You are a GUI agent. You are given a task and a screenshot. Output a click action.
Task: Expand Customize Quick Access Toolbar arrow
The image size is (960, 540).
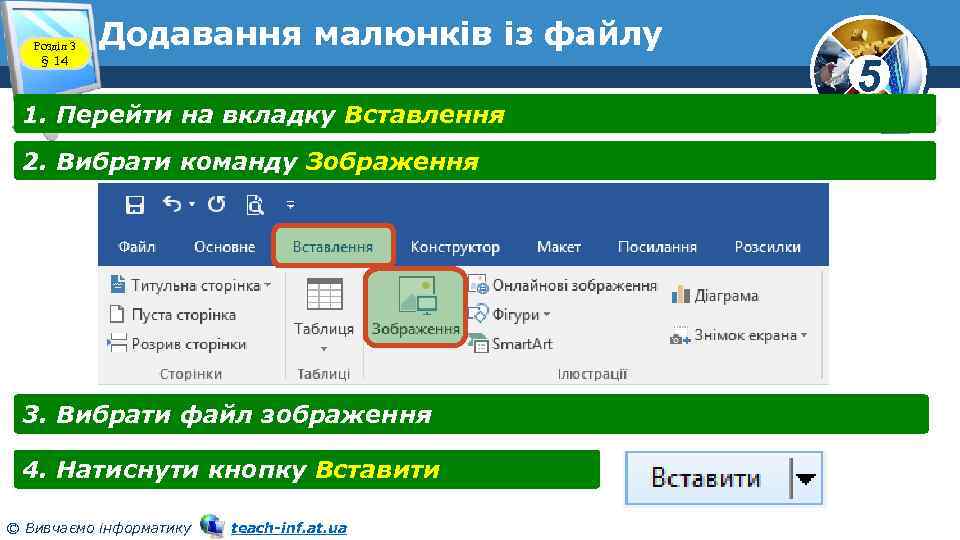coord(291,205)
